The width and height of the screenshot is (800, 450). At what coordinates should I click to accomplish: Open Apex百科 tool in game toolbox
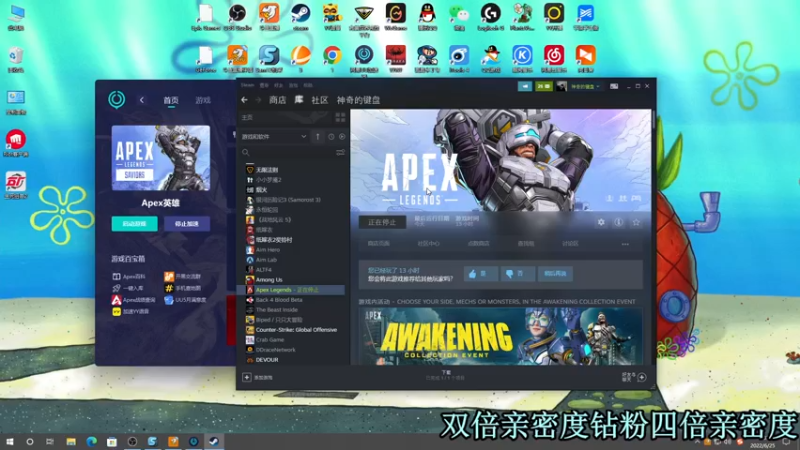point(129,277)
